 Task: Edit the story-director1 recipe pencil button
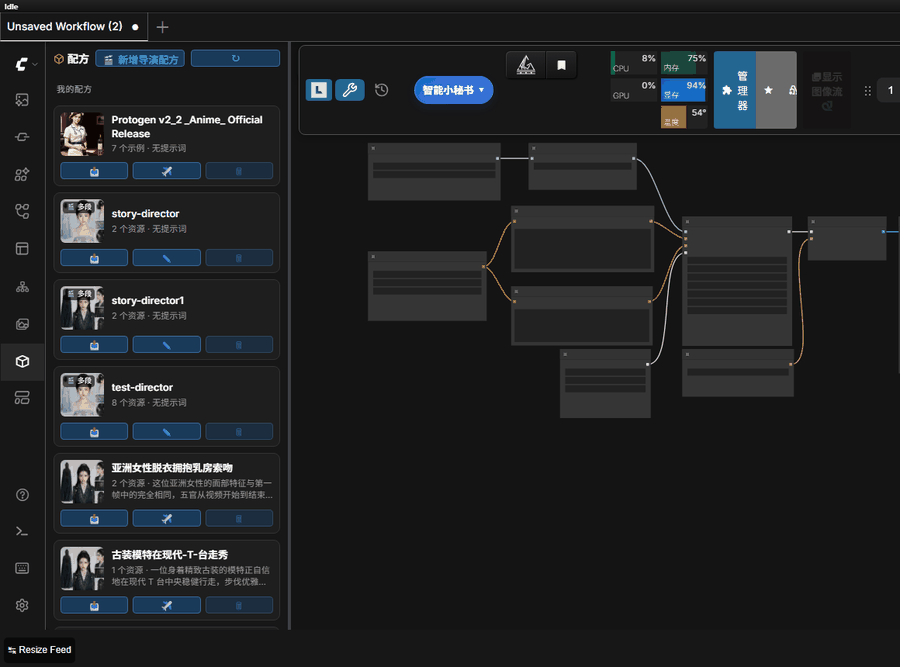pyautogui.click(x=166, y=345)
